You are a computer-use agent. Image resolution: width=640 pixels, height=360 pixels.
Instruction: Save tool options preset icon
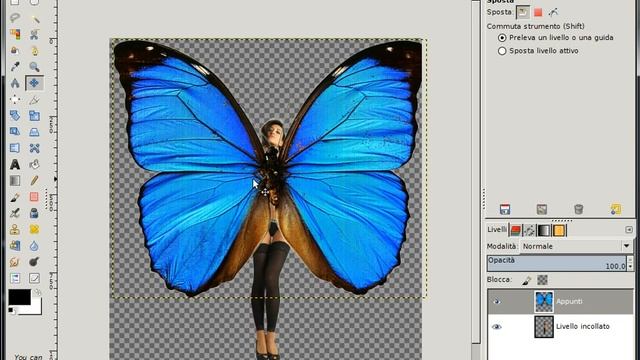pos(505,209)
